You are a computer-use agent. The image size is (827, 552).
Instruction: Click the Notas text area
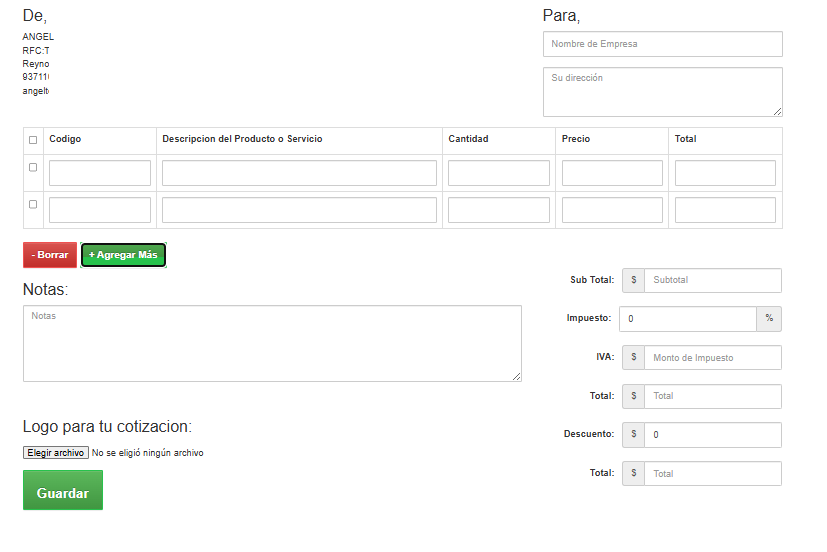point(272,343)
